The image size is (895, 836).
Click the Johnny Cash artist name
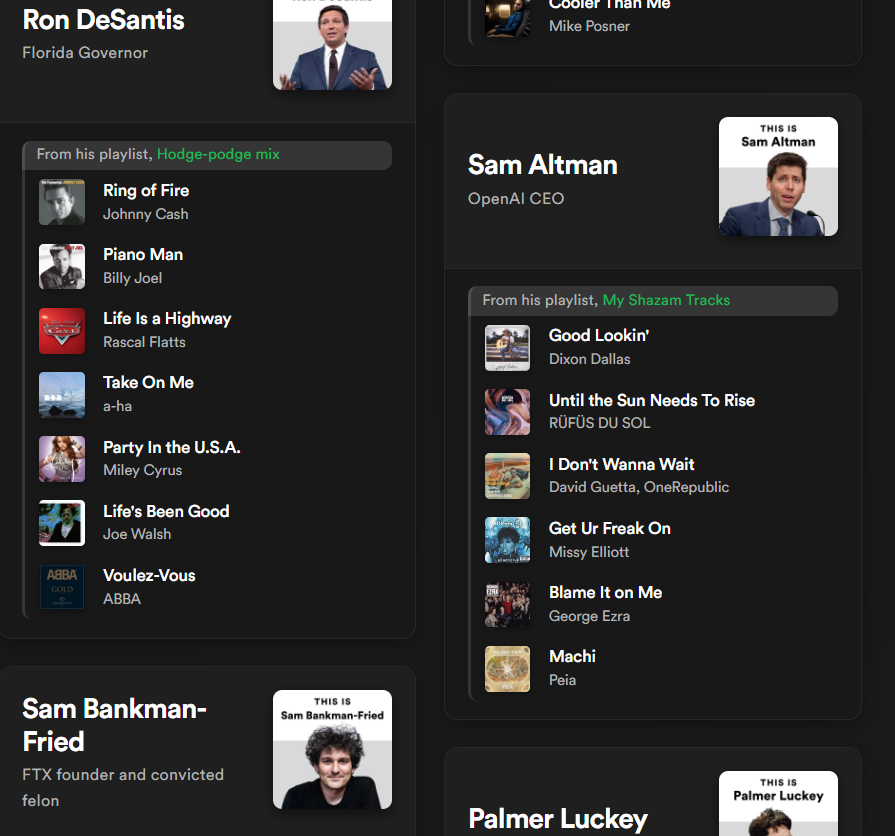(x=146, y=214)
